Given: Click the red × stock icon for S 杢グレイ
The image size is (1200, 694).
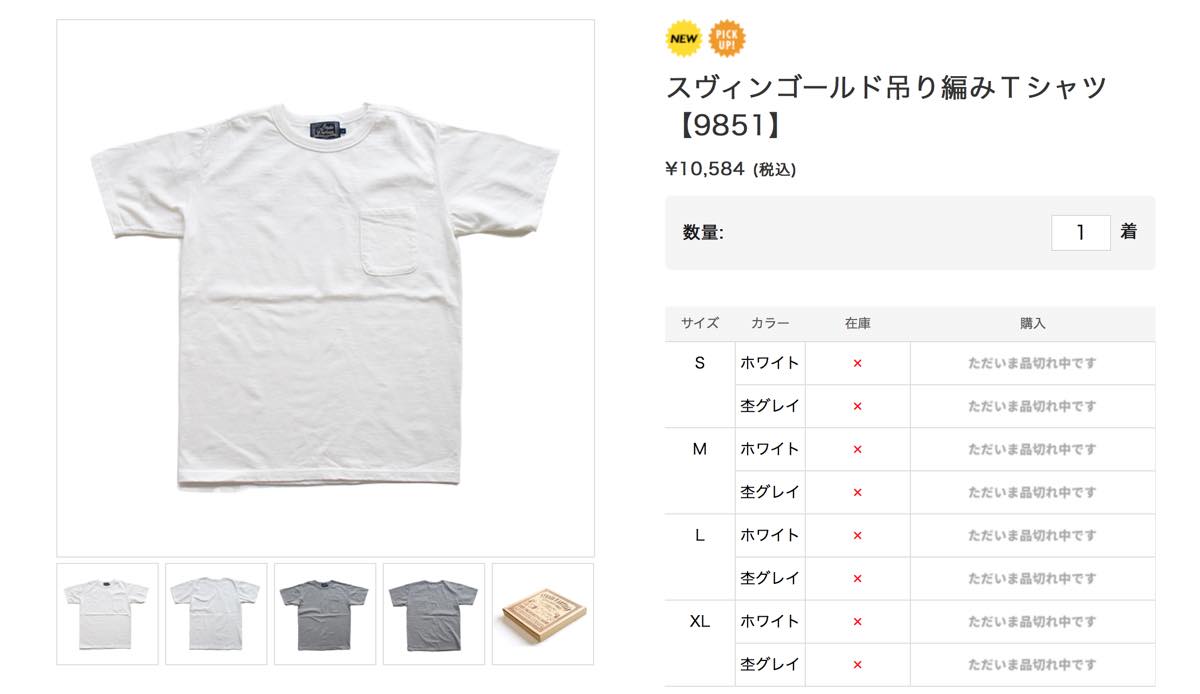Looking at the screenshot, I should click(857, 407).
